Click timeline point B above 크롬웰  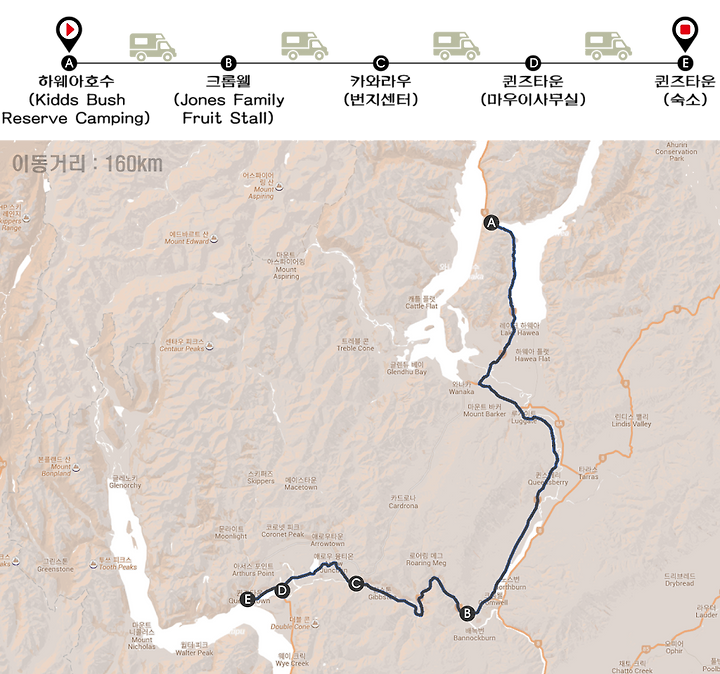(228, 63)
